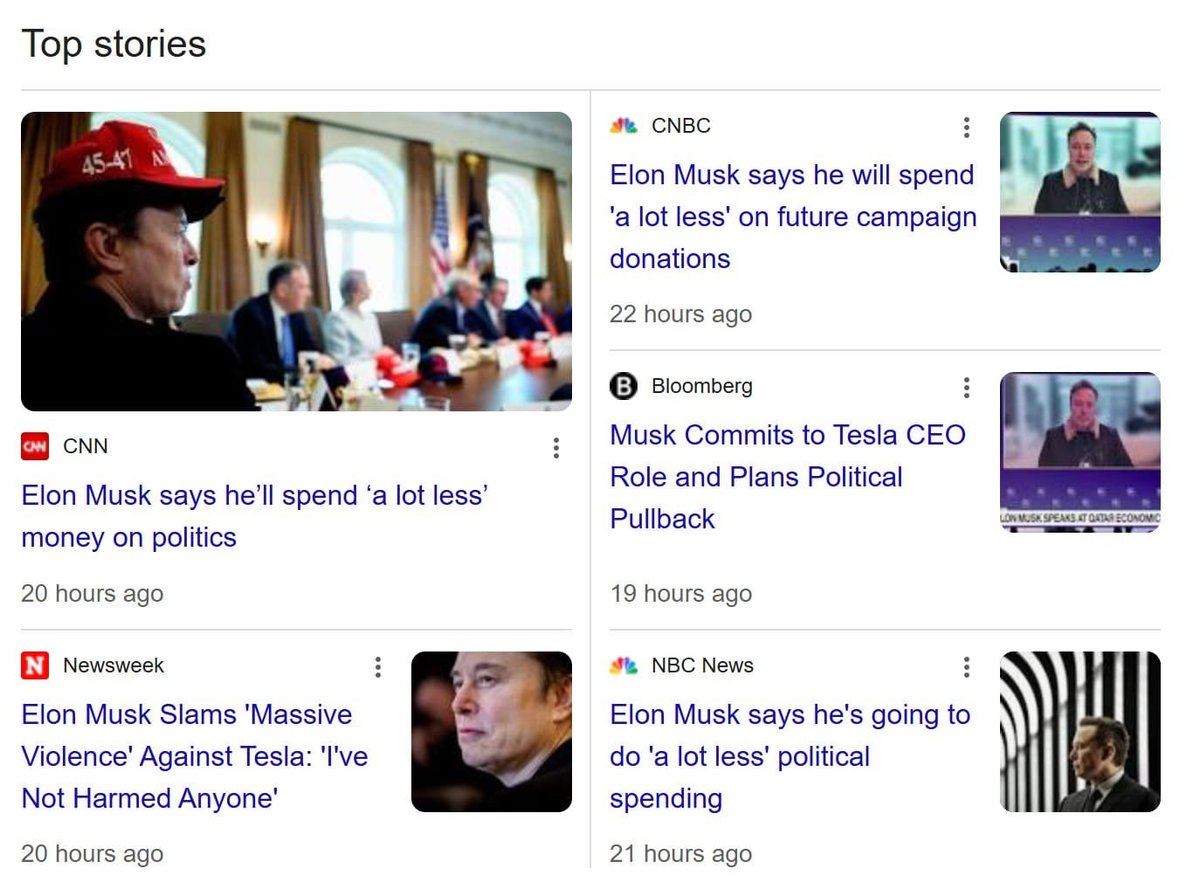Click the Bloomberg B logo icon
The height and width of the screenshot is (896, 1200).
[x=624, y=386]
